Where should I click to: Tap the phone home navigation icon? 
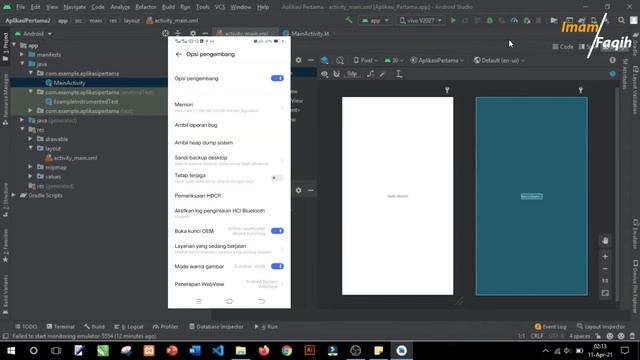[229, 301]
